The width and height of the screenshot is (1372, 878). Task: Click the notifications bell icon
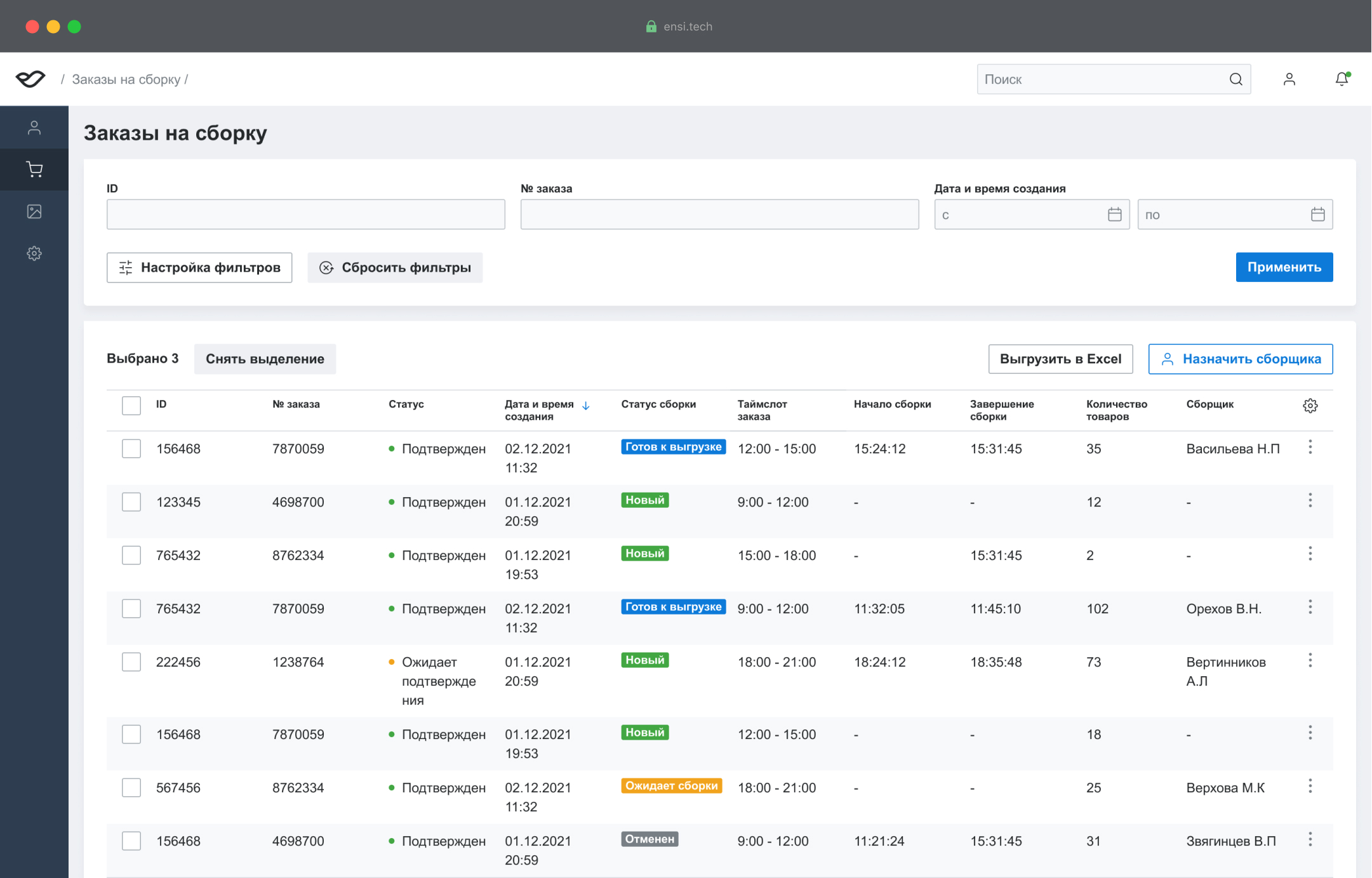coord(1341,79)
